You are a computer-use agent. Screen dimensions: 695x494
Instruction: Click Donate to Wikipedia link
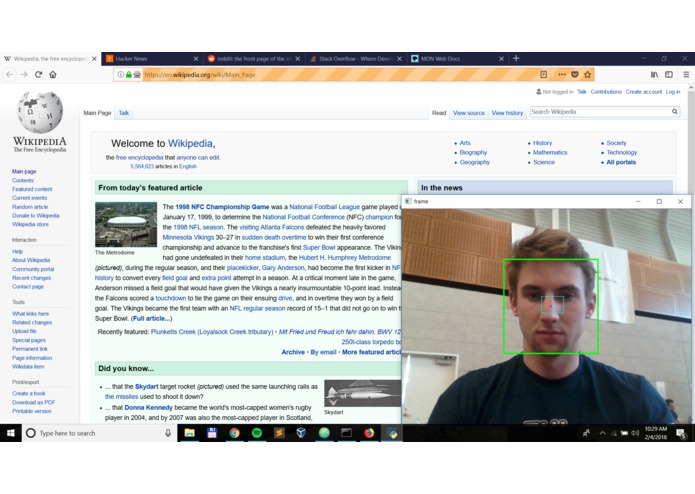[x=35, y=216]
